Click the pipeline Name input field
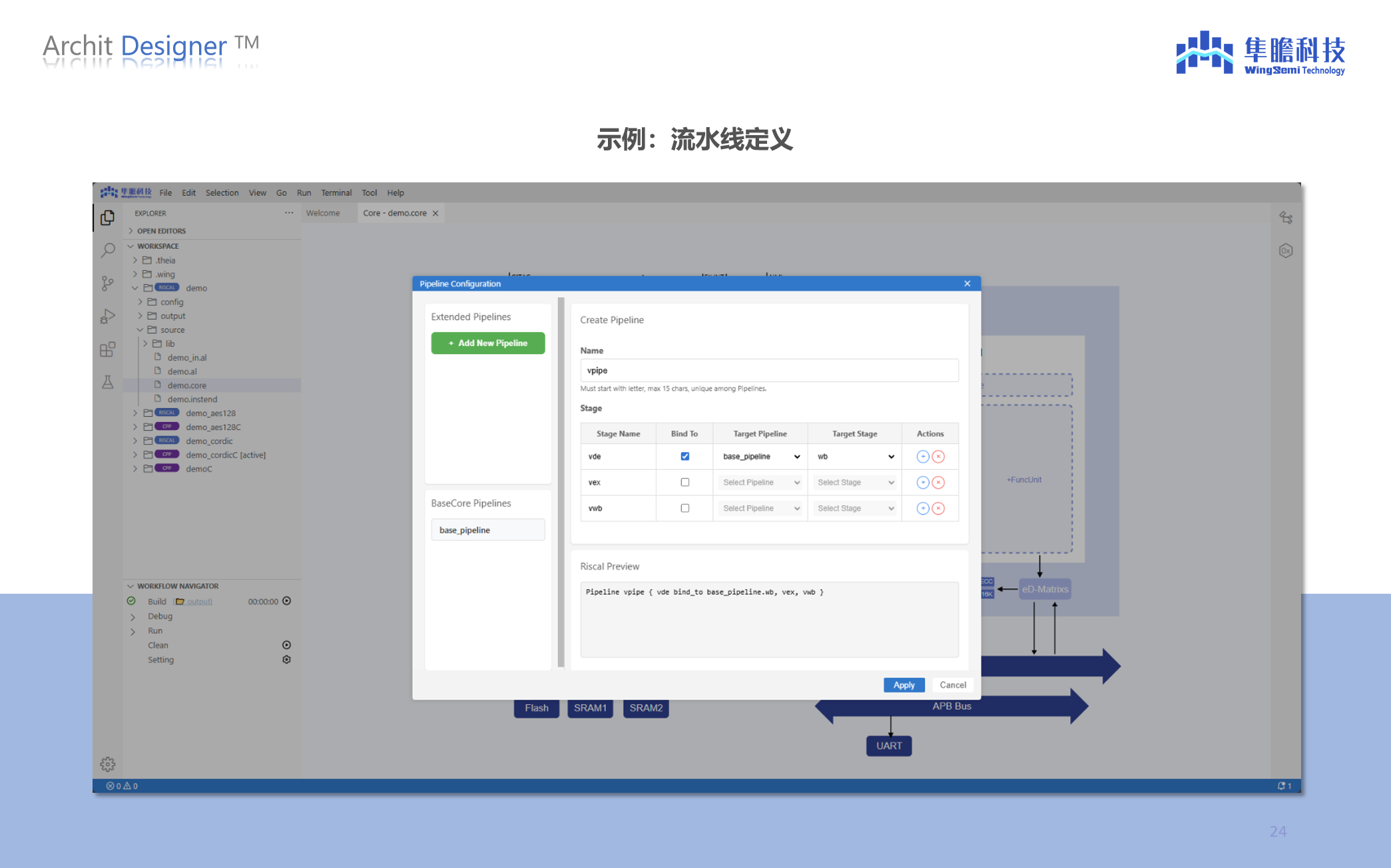 769,371
